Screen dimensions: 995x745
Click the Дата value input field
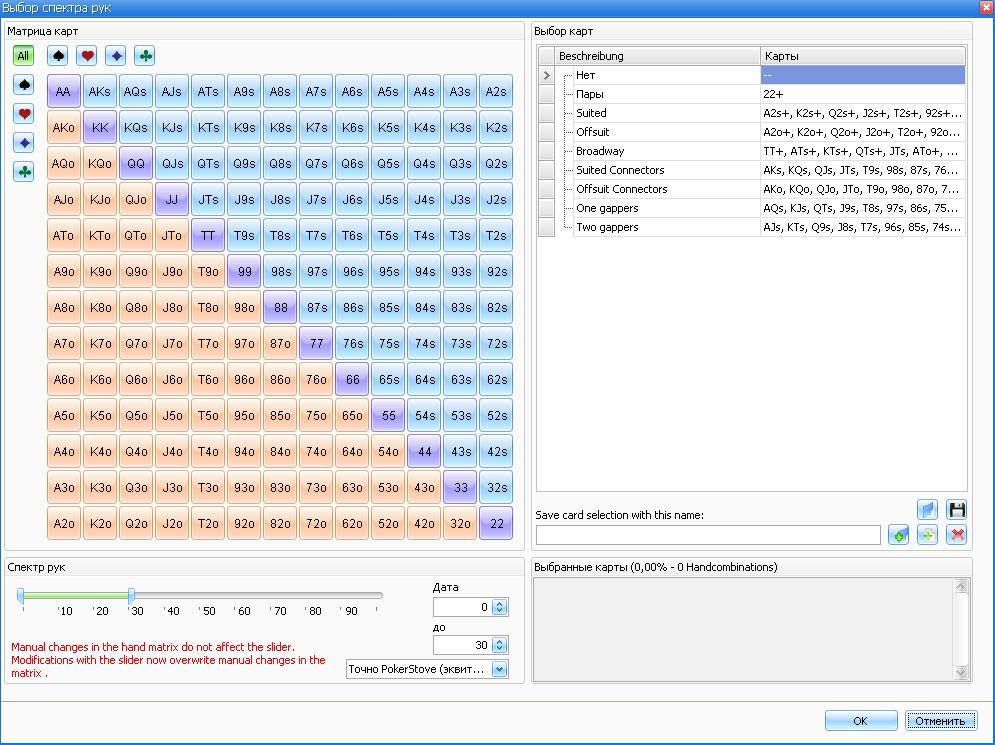(x=463, y=607)
